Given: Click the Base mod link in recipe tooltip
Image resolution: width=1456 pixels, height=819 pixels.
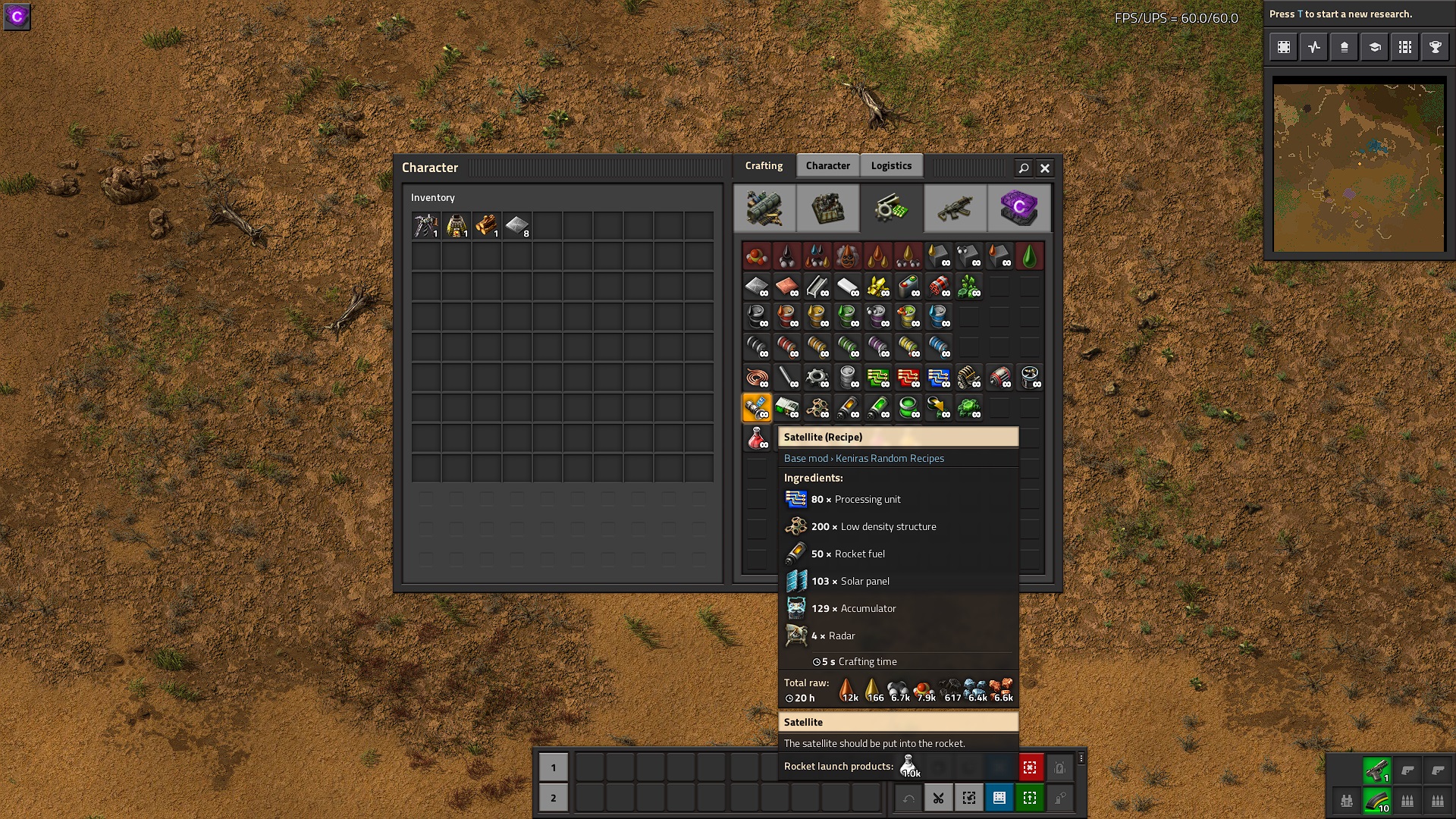Looking at the screenshot, I should point(805,458).
